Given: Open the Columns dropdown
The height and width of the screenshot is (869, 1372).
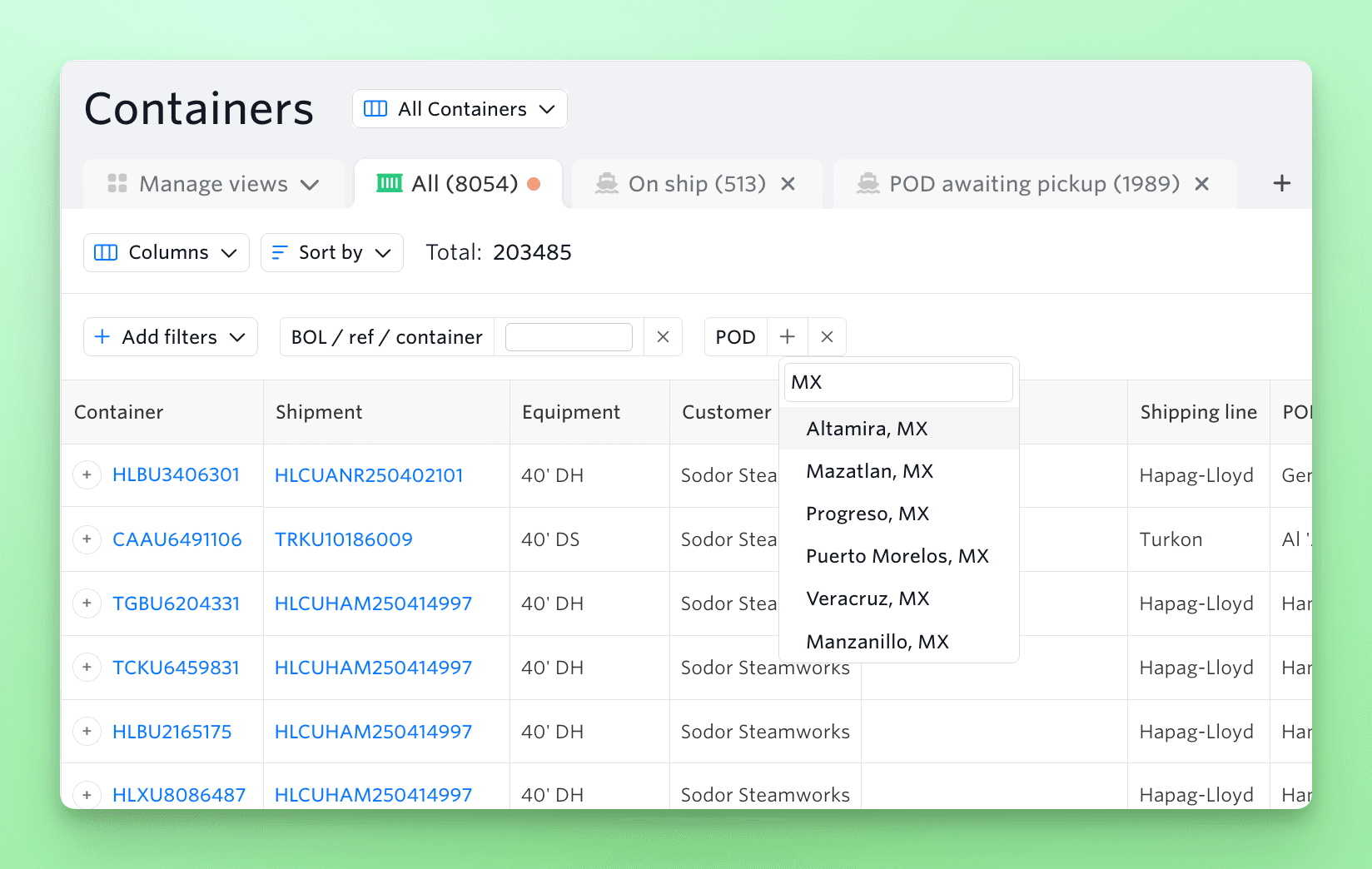Looking at the screenshot, I should click(x=167, y=253).
